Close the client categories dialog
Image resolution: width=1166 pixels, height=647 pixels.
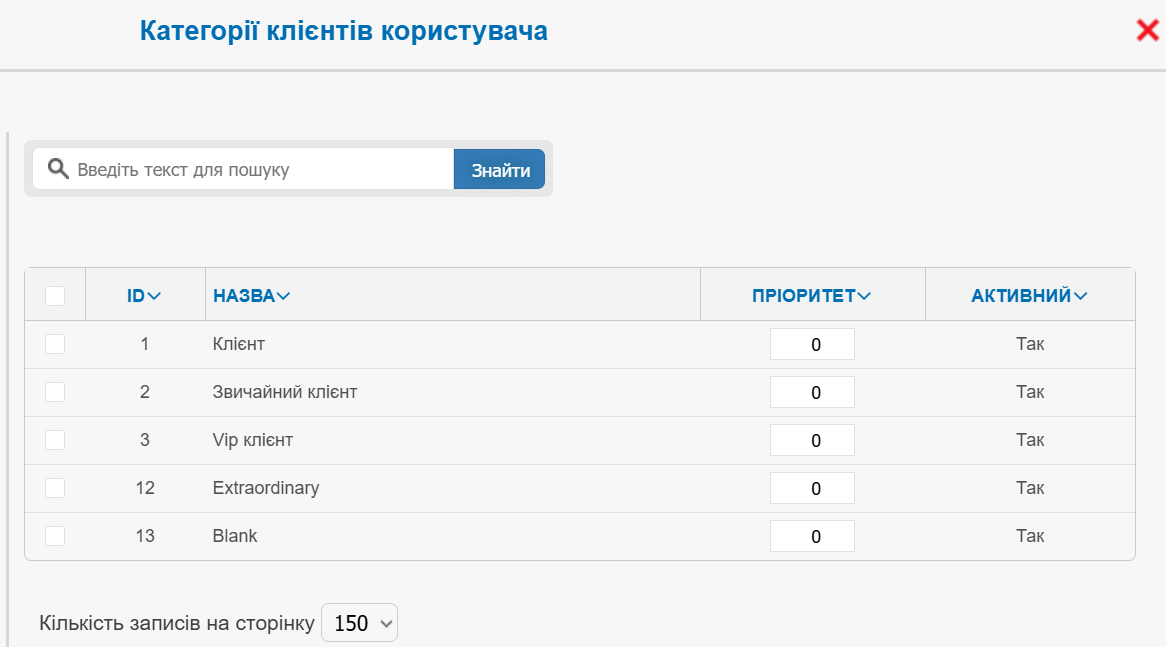point(1147,31)
